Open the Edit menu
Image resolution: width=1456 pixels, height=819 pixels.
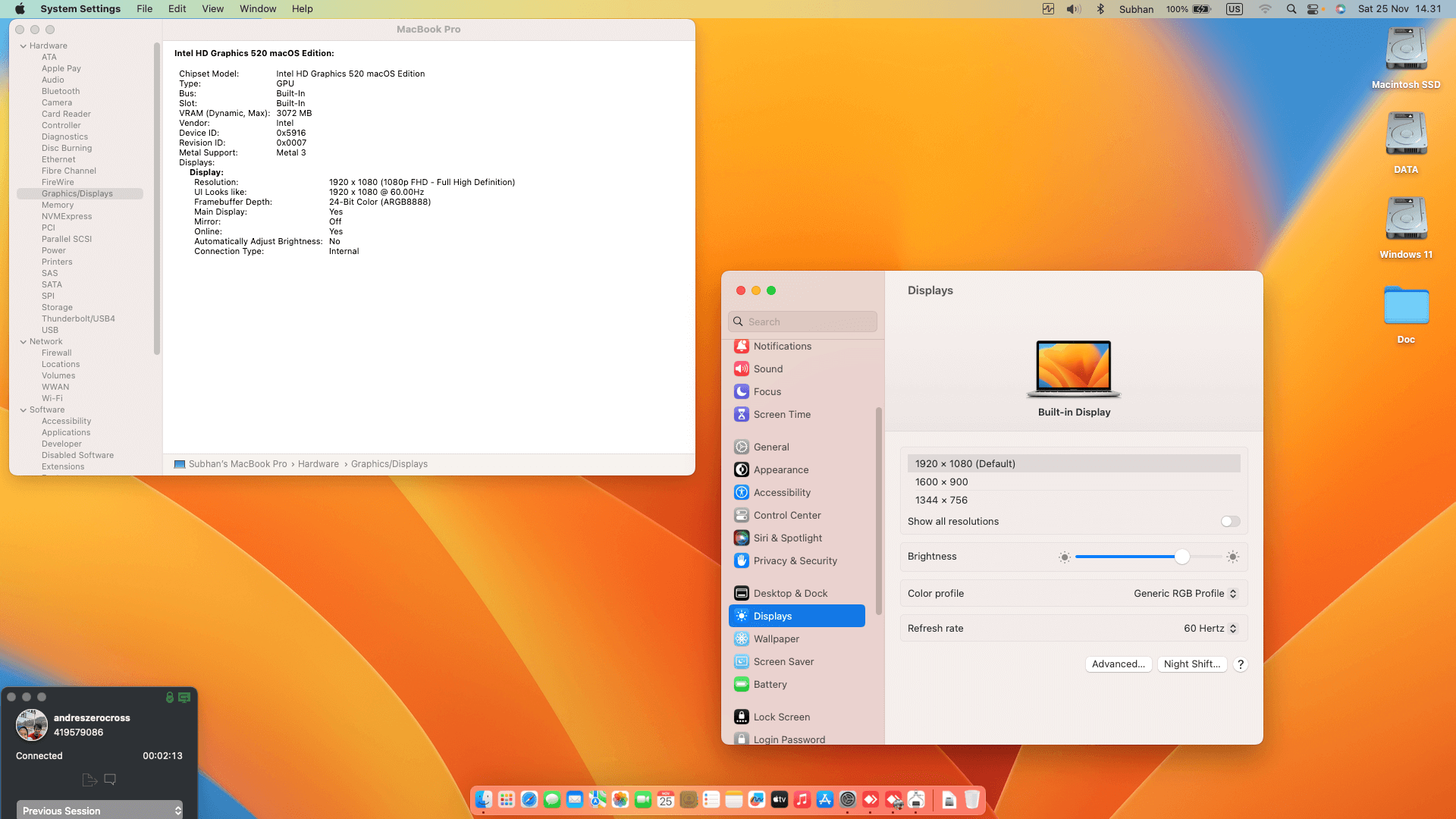(177, 9)
